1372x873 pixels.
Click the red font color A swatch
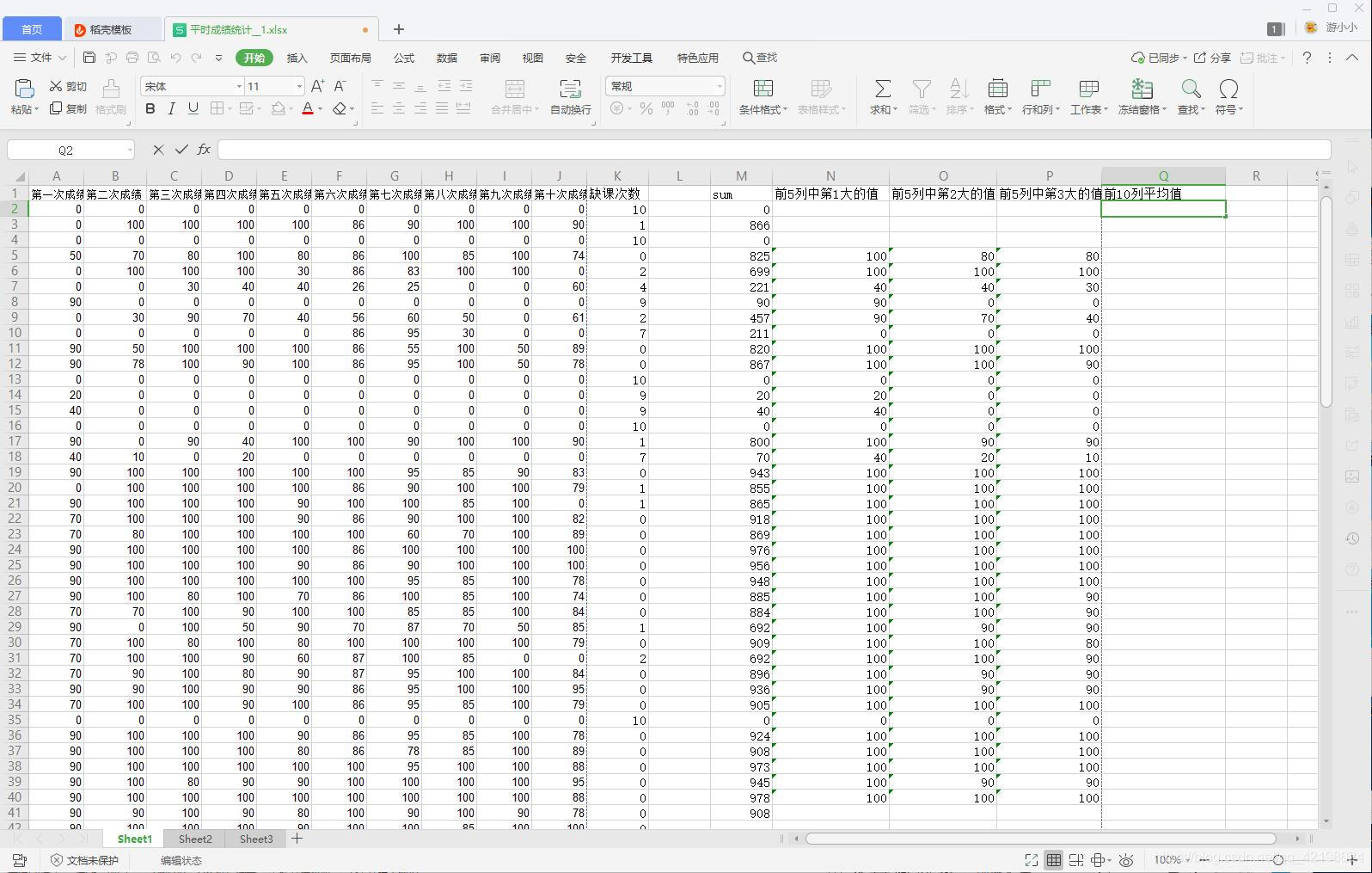[308, 109]
